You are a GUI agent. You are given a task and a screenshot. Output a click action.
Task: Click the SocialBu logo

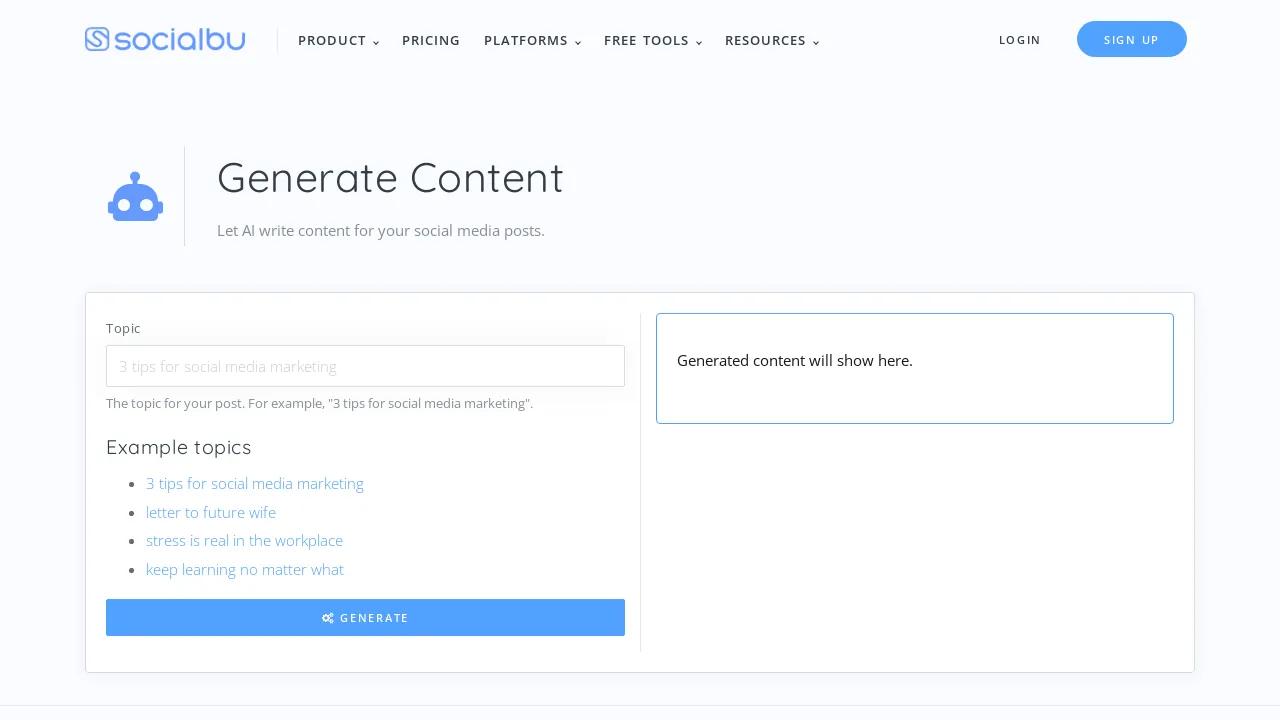coord(165,40)
